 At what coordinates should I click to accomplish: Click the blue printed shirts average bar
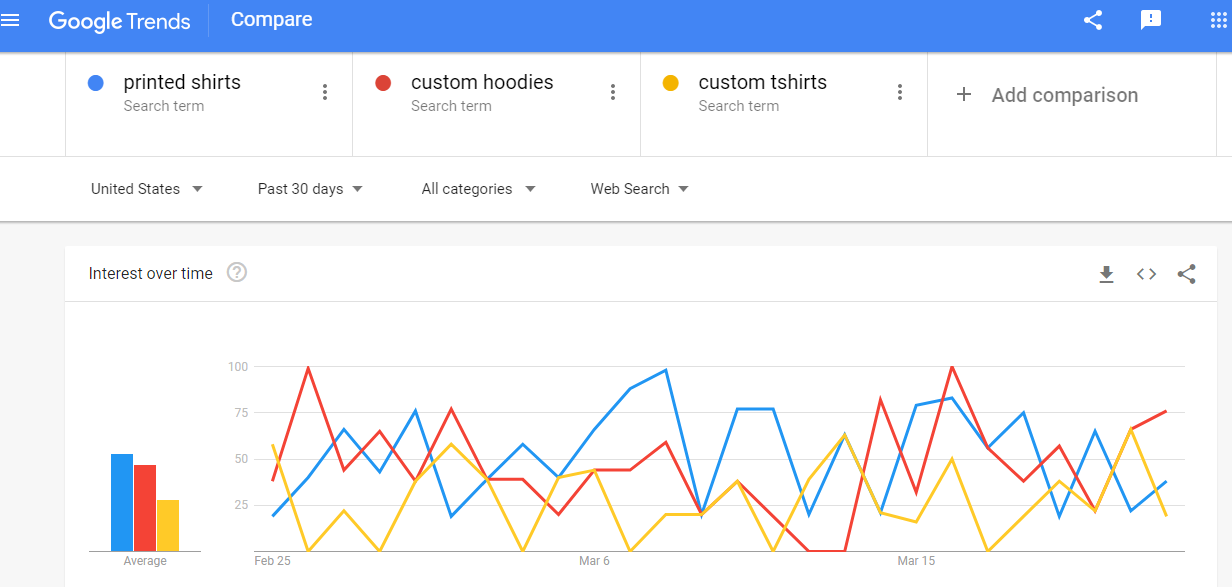[122, 502]
